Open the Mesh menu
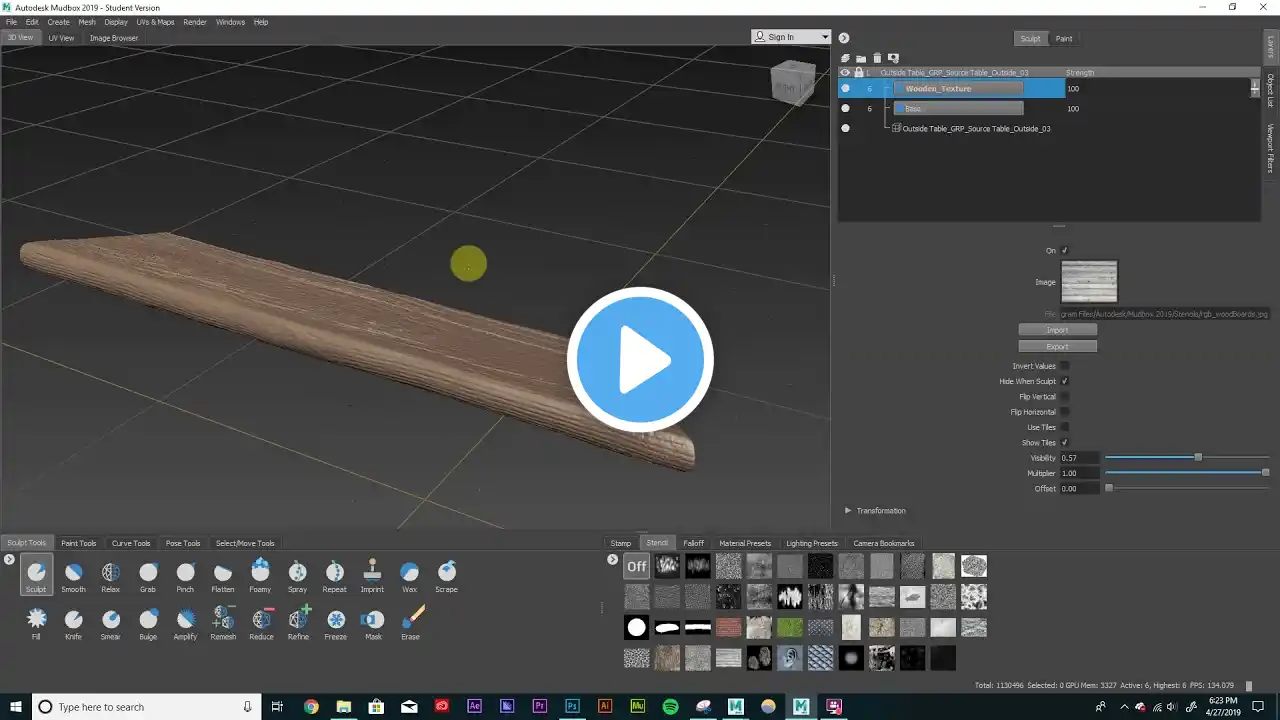 [87, 22]
